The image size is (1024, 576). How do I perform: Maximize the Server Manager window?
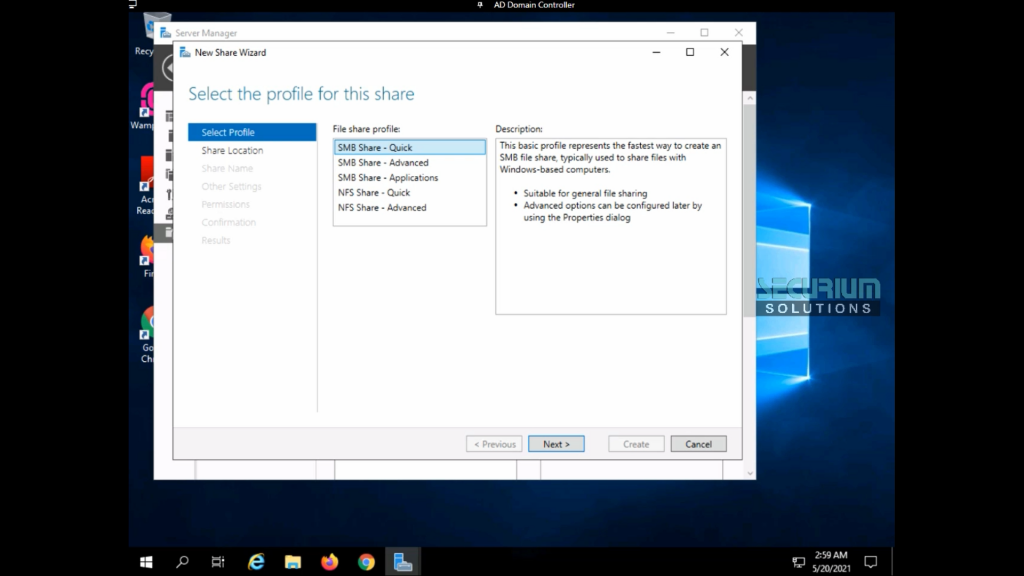(x=704, y=33)
